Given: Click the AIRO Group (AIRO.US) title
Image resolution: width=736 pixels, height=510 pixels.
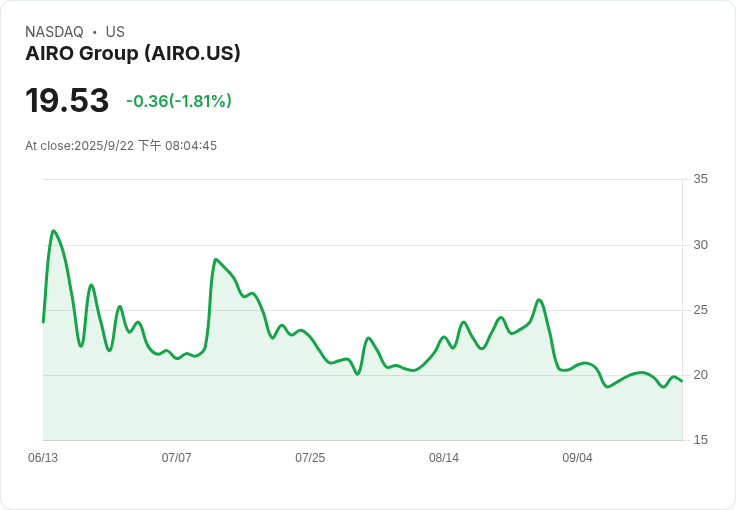Looking at the screenshot, I should tap(133, 53).
